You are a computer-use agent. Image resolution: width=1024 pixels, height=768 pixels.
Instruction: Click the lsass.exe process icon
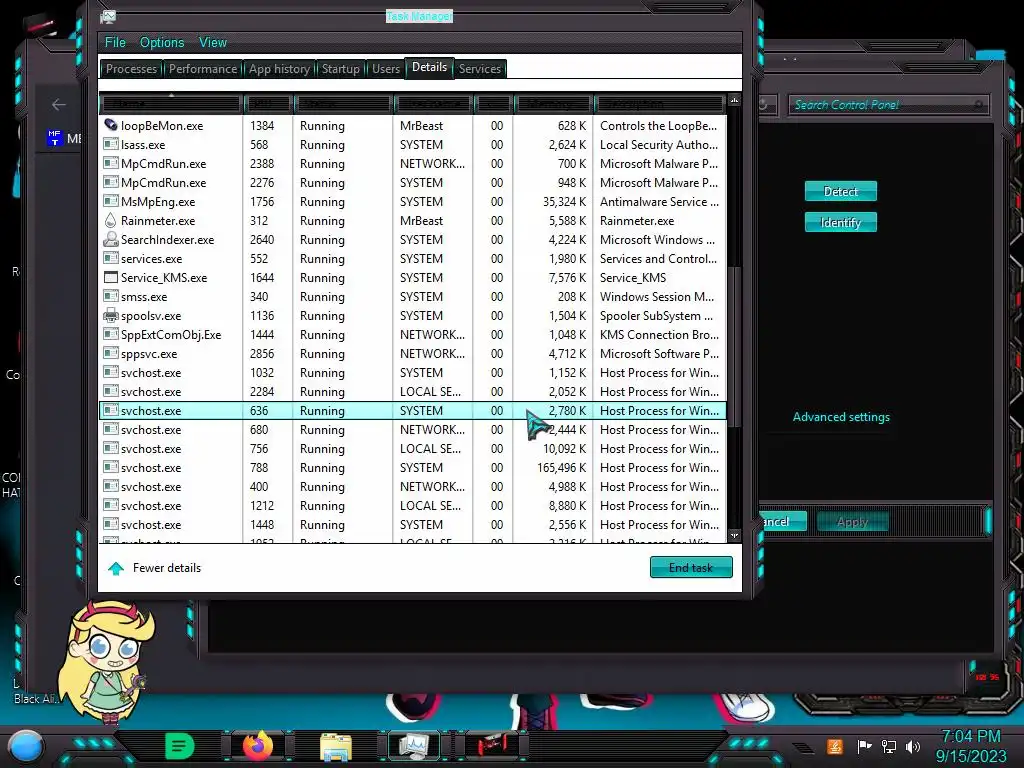point(111,144)
